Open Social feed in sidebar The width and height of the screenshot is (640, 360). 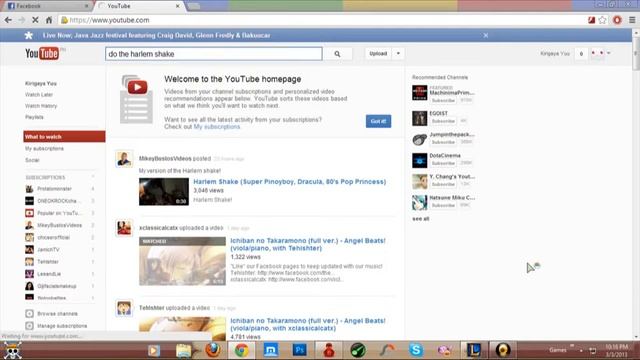[x=32, y=160]
